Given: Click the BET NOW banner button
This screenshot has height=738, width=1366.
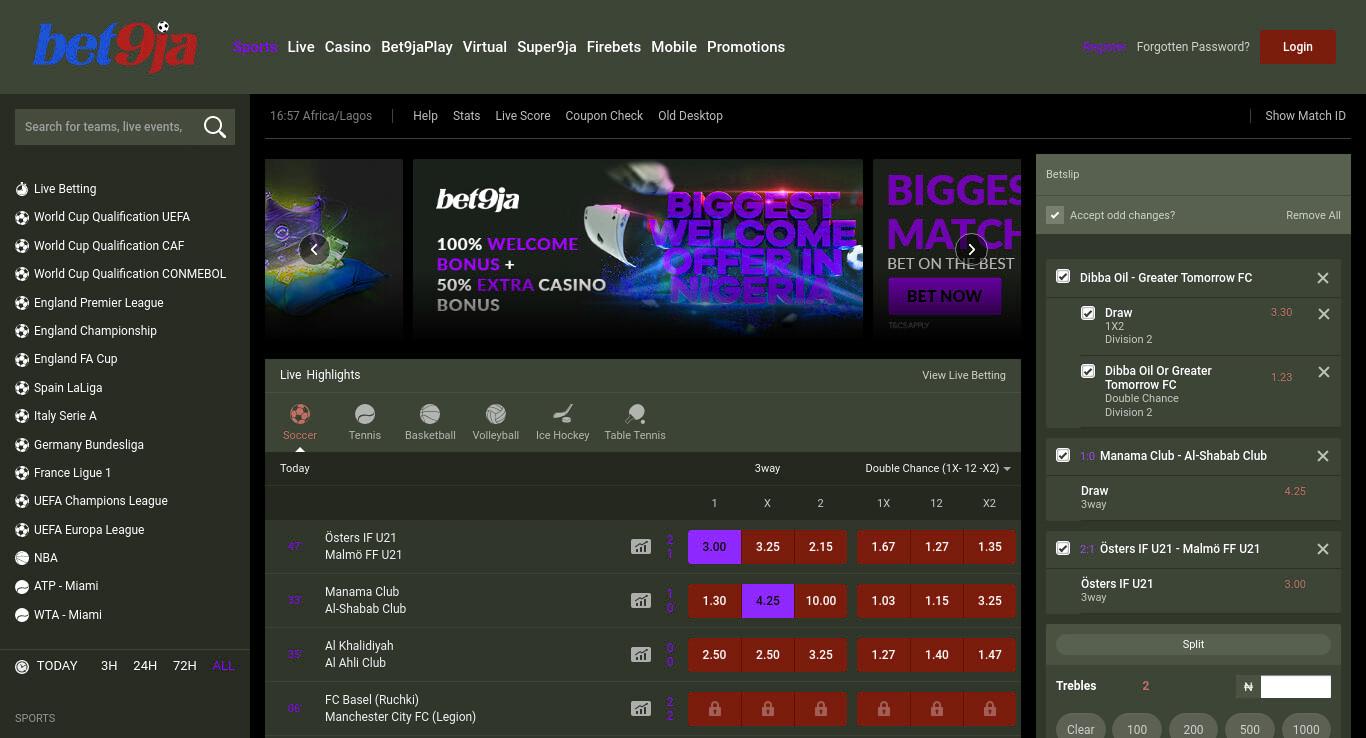Looking at the screenshot, I should [944, 296].
